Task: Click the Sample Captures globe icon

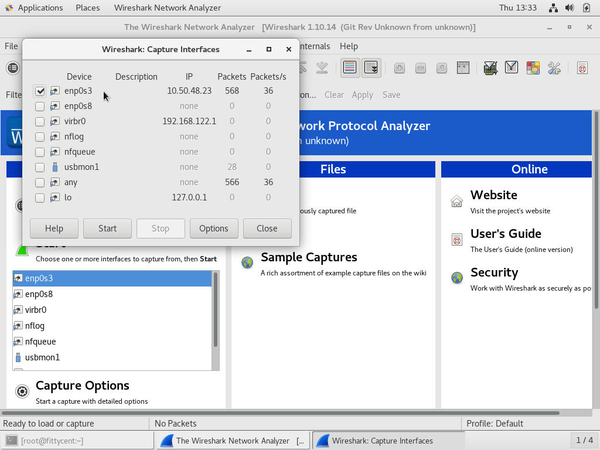Action: click(247, 262)
